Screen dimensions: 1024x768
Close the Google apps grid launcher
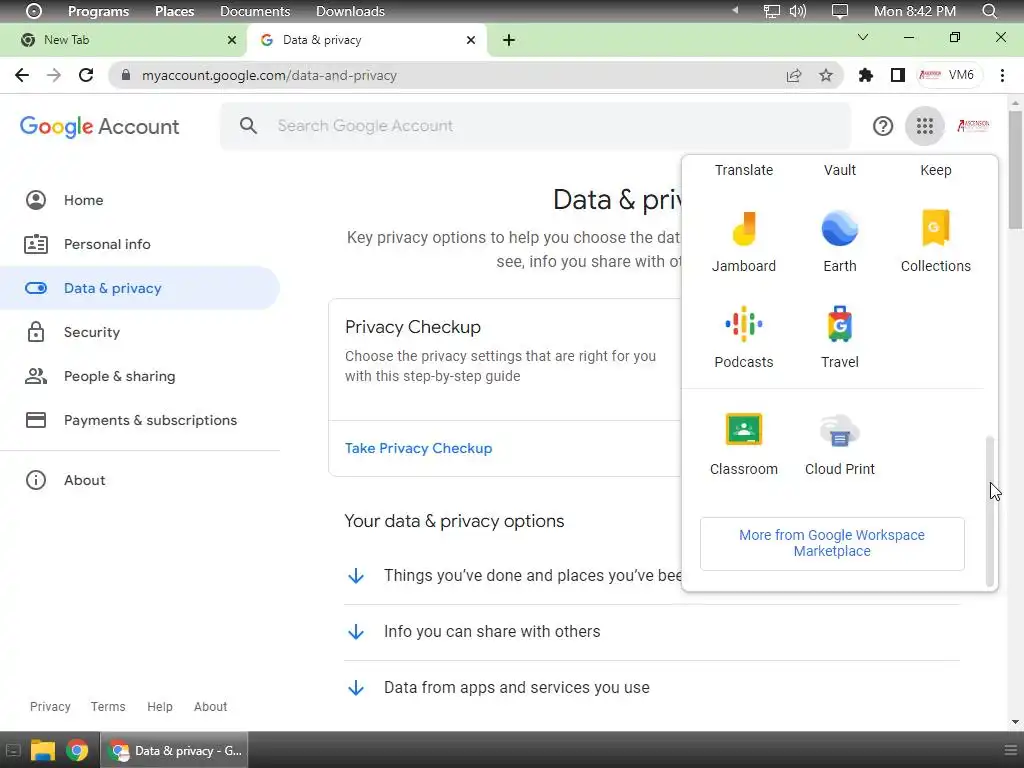924,125
